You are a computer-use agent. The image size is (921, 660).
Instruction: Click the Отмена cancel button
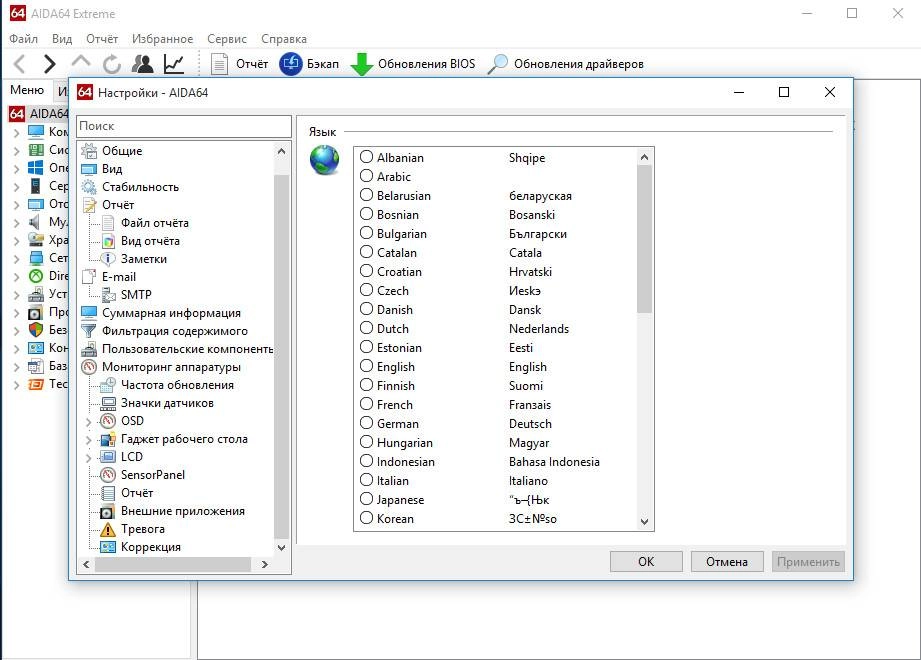pos(727,562)
